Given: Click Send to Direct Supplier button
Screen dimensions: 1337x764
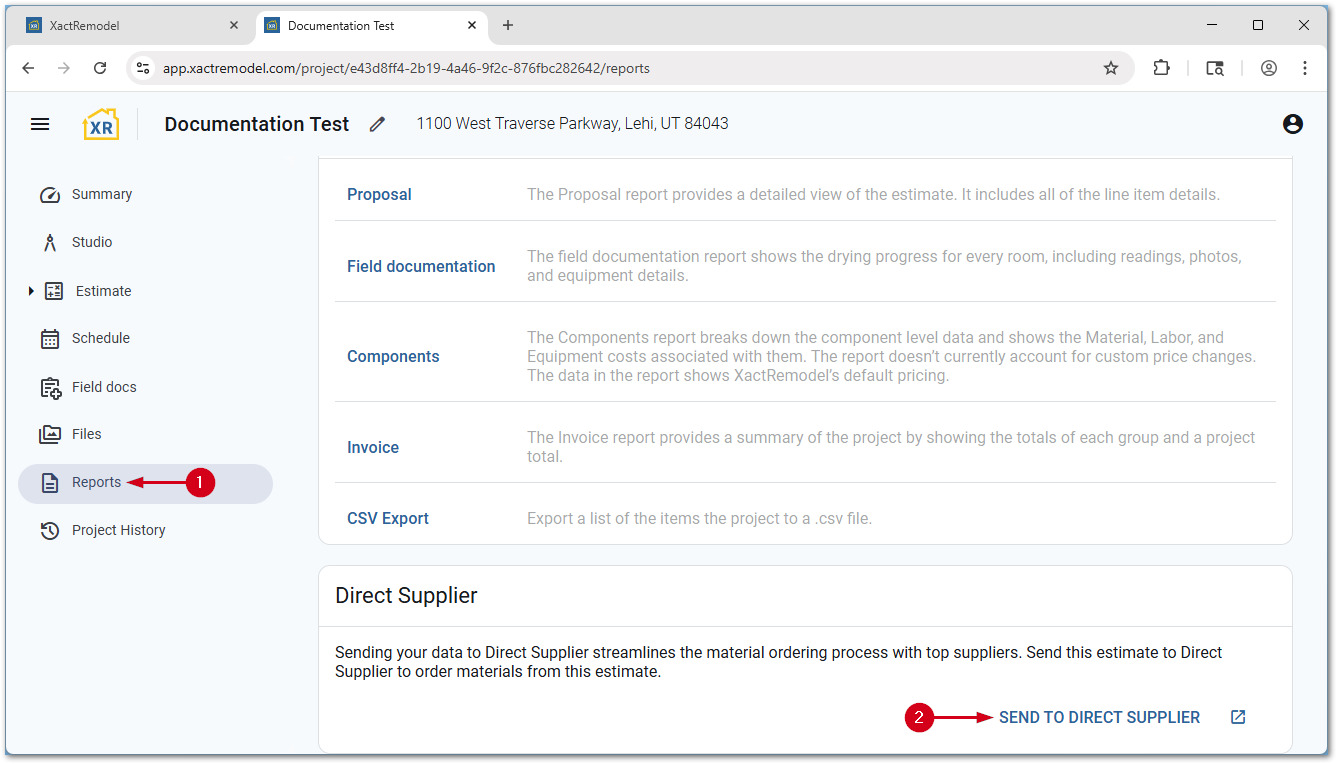Looking at the screenshot, I should [x=1099, y=717].
